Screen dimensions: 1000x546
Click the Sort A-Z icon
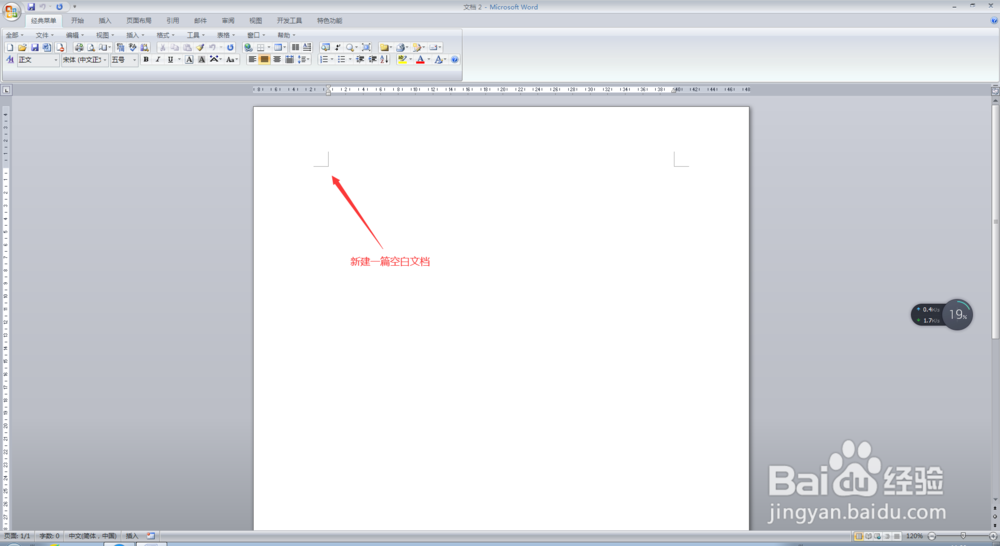pyautogui.click(x=384, y=59)
